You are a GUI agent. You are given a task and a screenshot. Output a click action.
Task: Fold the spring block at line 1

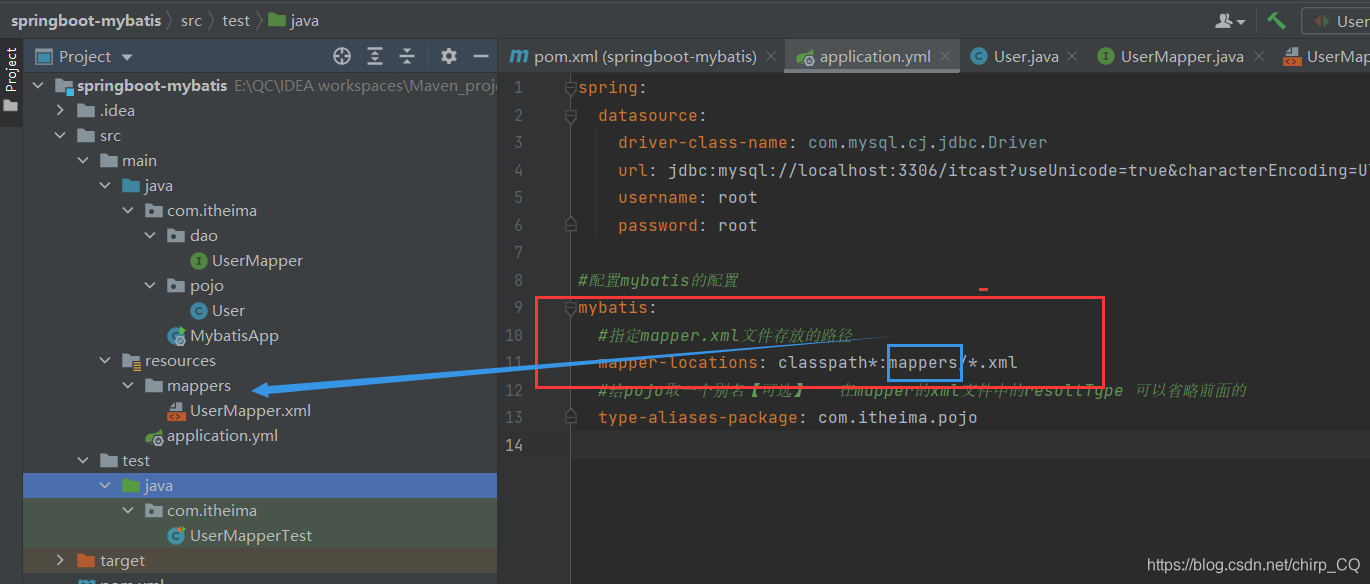pos(570,88)
